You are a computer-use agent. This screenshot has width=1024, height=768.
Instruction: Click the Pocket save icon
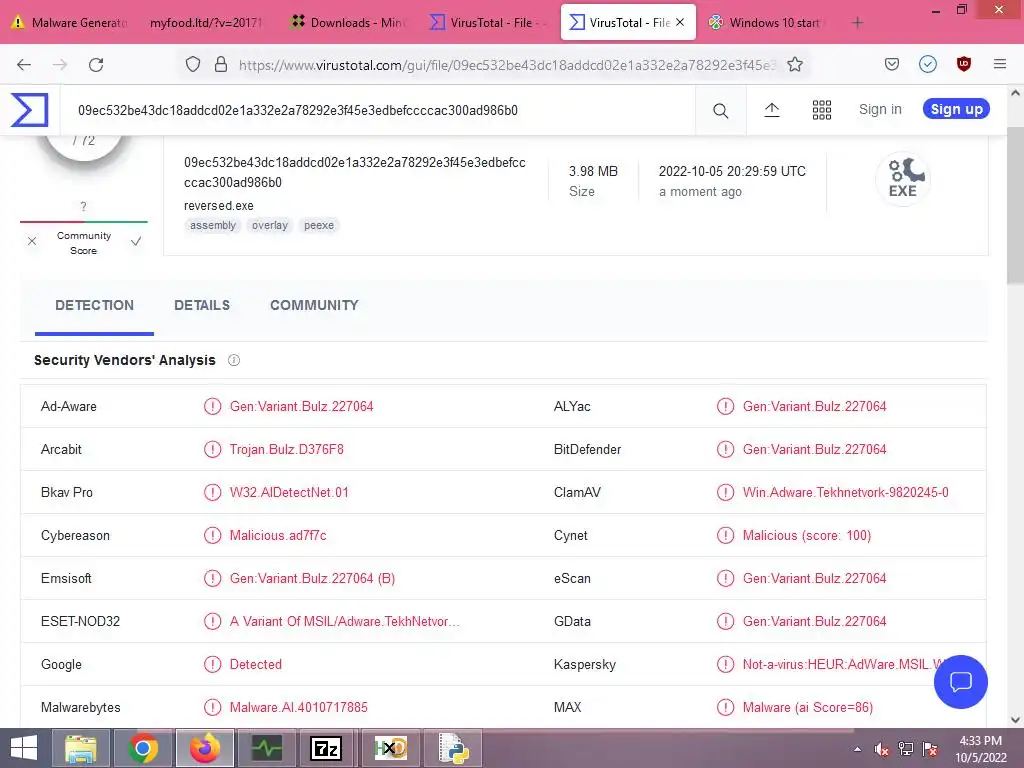tap(891, 64)
